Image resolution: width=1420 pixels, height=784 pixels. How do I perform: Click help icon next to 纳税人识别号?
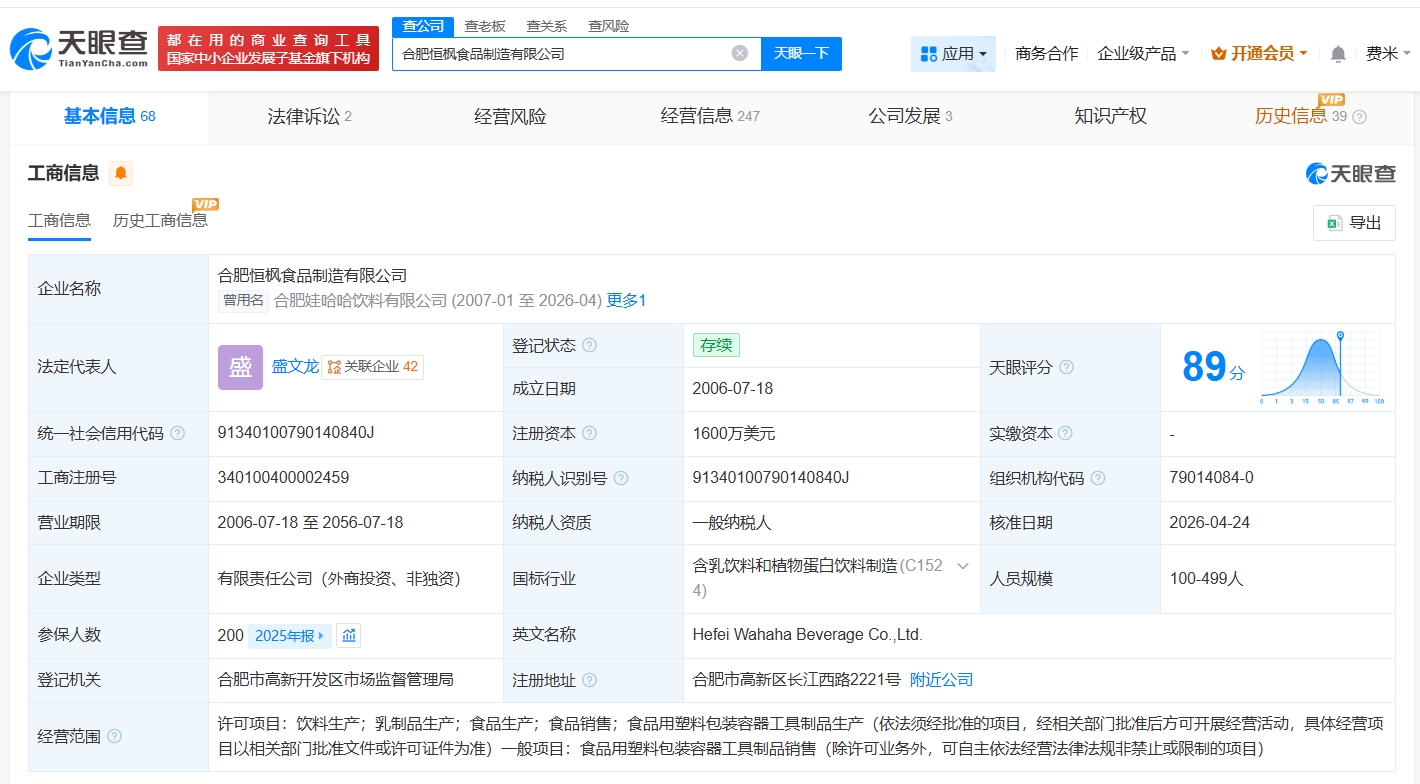[x=621, y=478]
